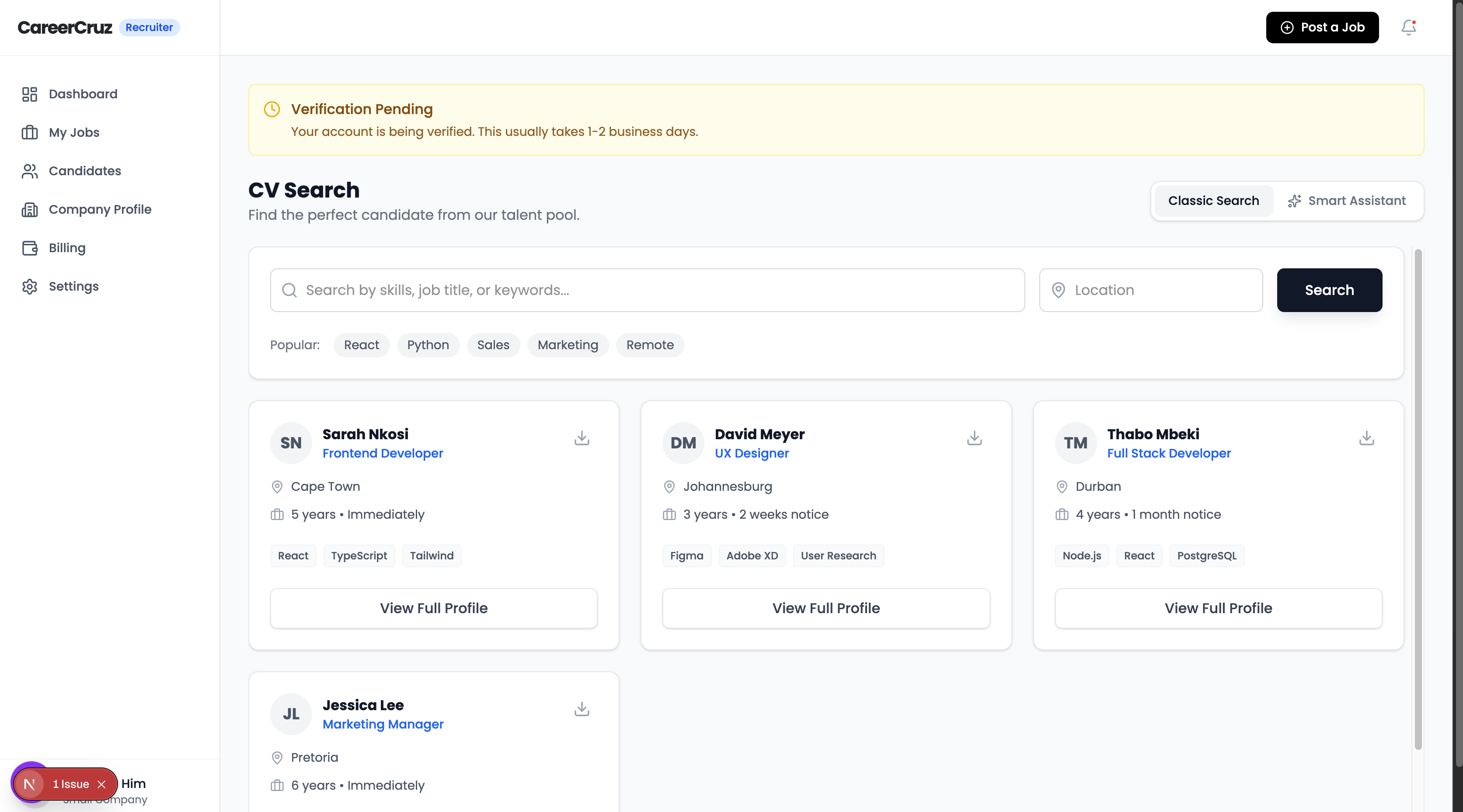The image size is (1463, 812).
Task: Click the Sarah Nkosi name heading
Action: point(365,434)
